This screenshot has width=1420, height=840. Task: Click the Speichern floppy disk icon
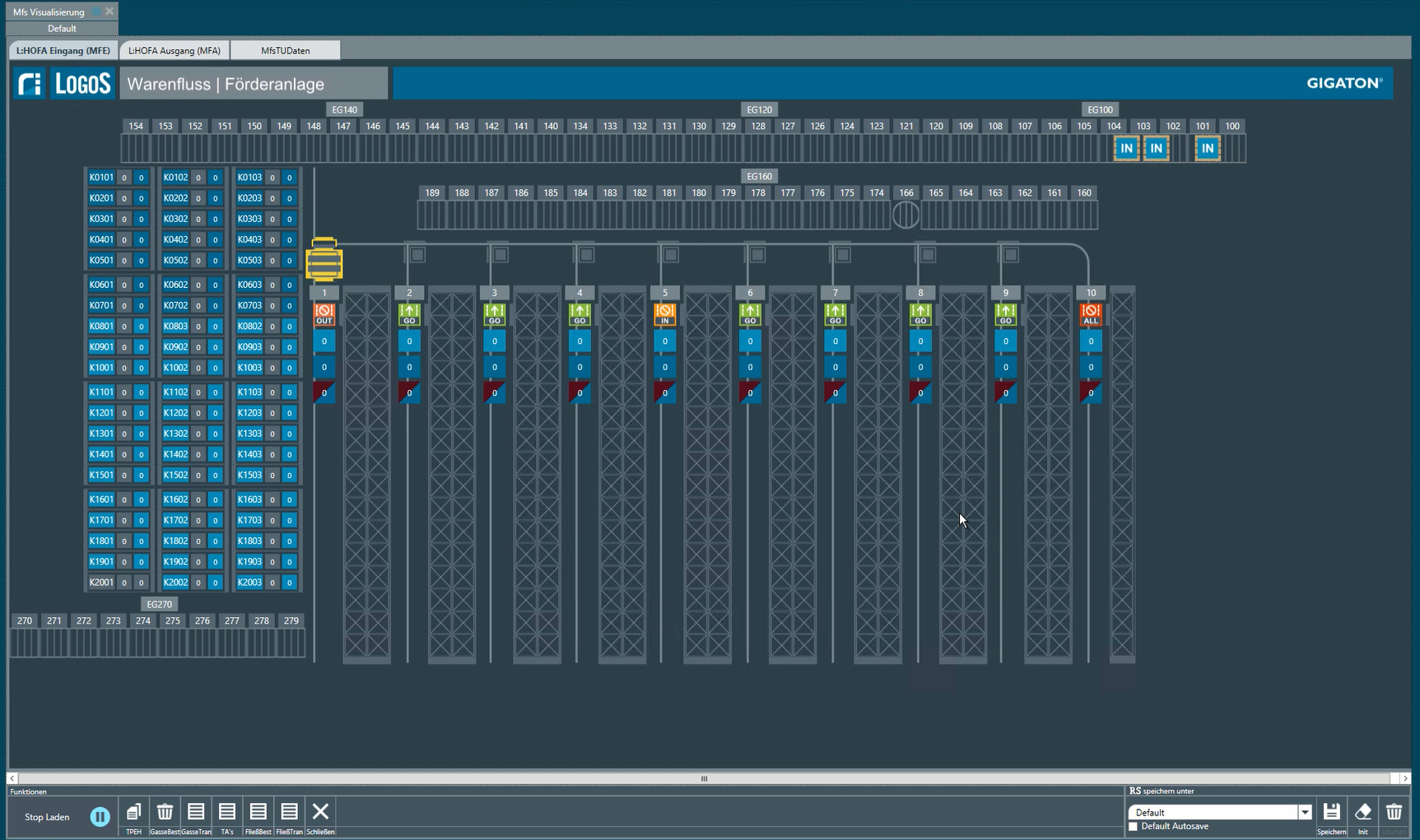[1331, 812]
